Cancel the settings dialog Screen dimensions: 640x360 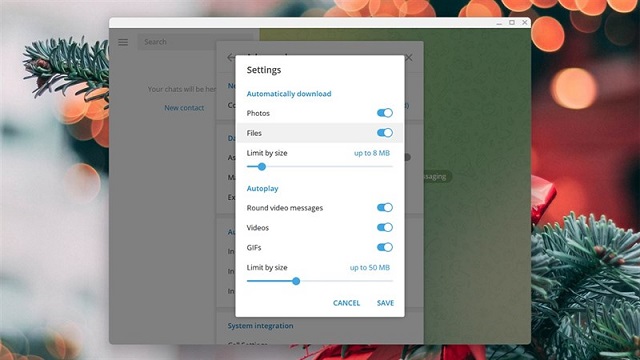click(346, 303)
